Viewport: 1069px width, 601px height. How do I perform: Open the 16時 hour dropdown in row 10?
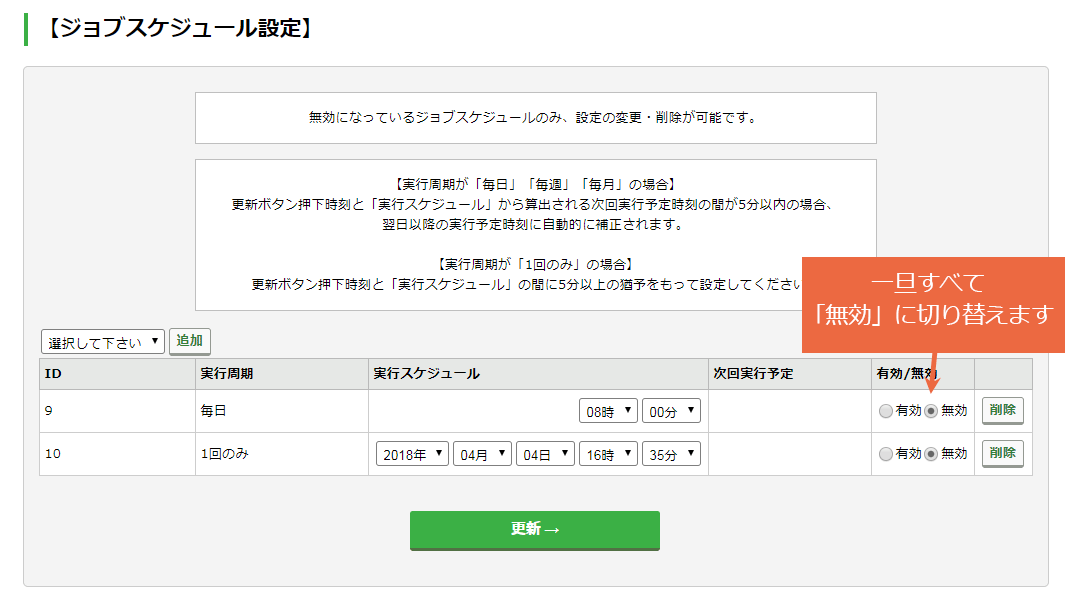tap(608, 454)
